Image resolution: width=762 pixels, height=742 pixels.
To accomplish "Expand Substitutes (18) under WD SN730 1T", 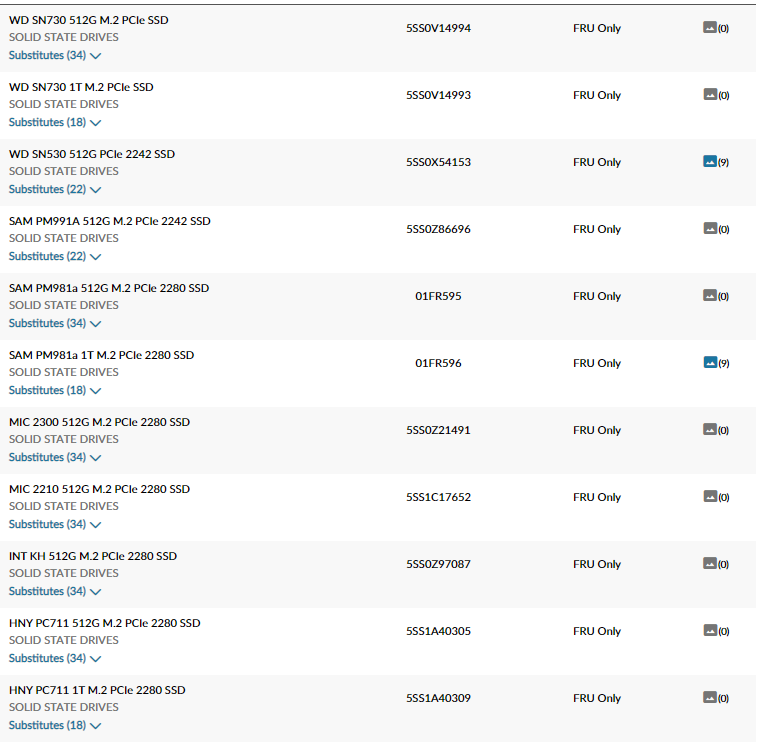I will (55, 122).
